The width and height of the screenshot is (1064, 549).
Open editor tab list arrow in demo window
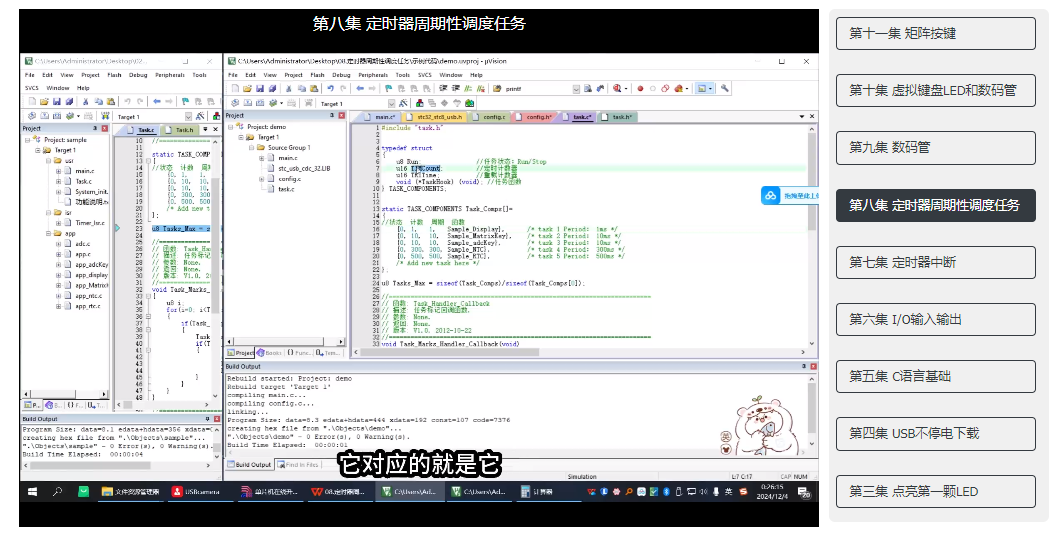[802, 116]
